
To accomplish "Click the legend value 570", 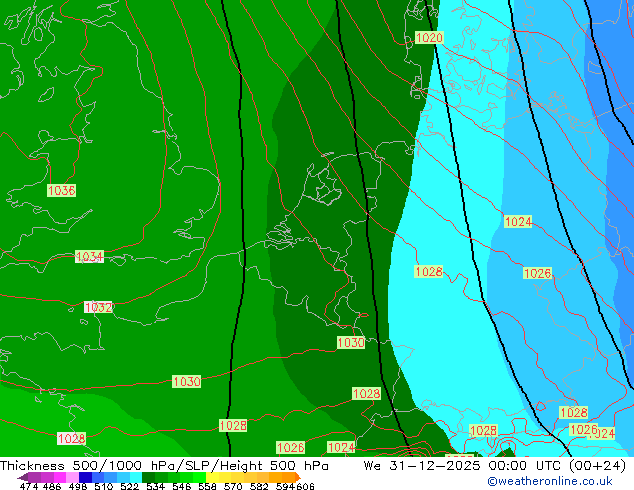I will click(x=233, y=486).
